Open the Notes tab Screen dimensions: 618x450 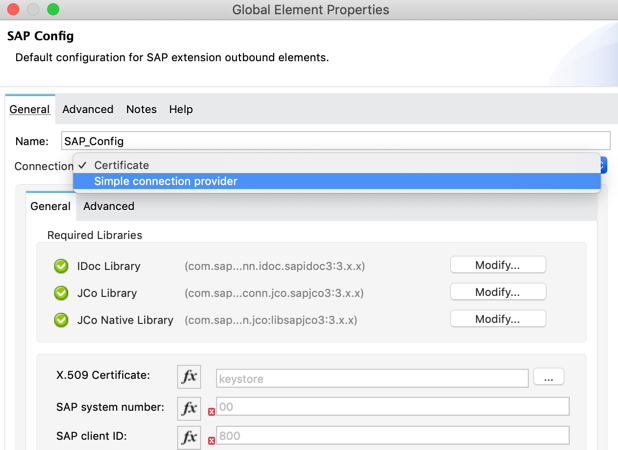pyautogui.click(x=141, y=109)
